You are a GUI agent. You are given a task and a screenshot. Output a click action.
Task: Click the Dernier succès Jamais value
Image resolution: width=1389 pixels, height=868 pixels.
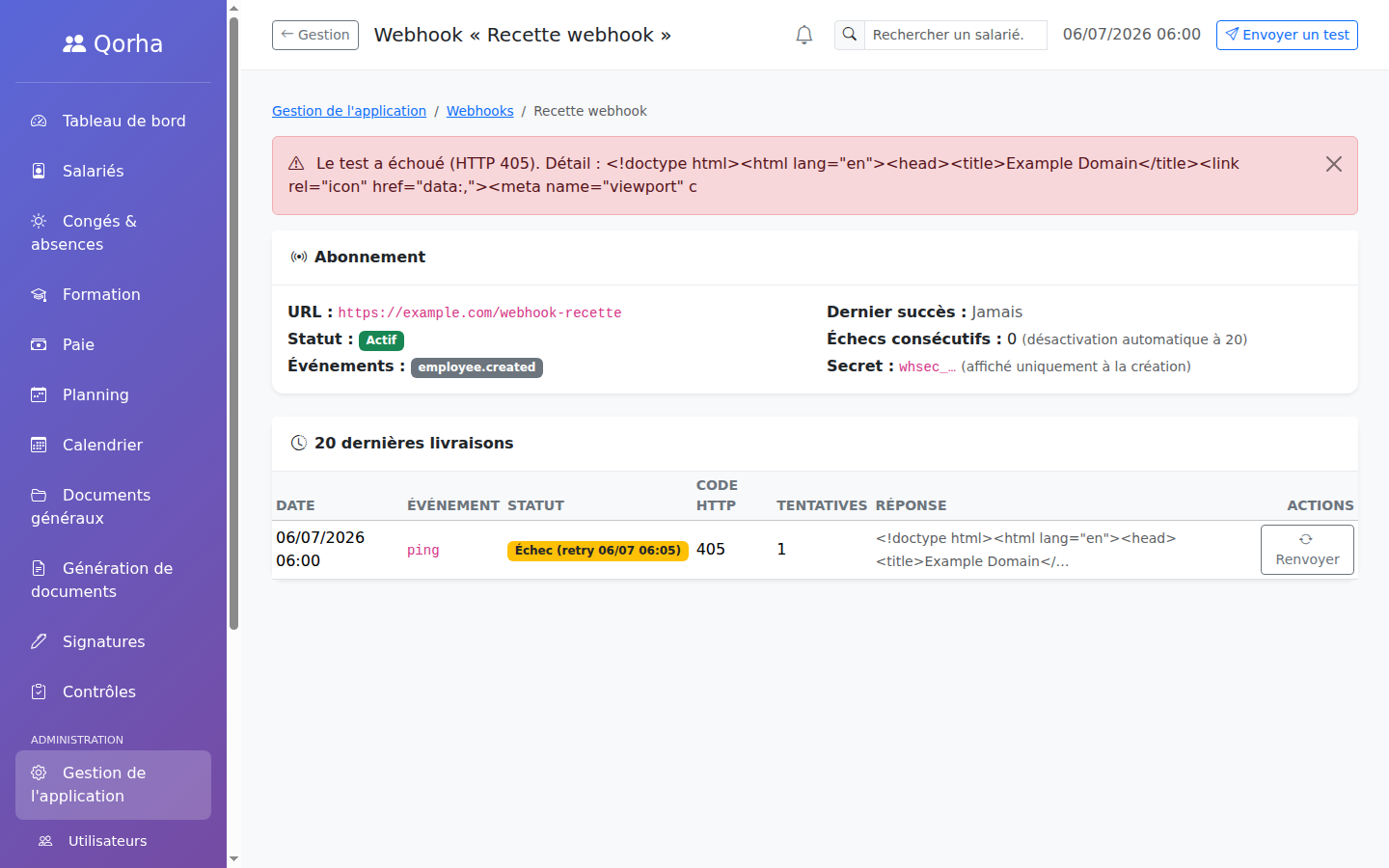[996, 312]
